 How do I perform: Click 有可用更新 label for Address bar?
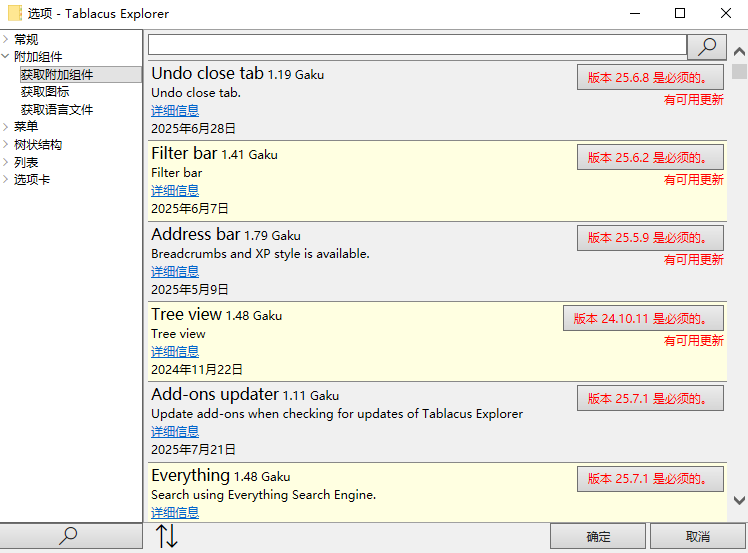(x=694, y=260)
